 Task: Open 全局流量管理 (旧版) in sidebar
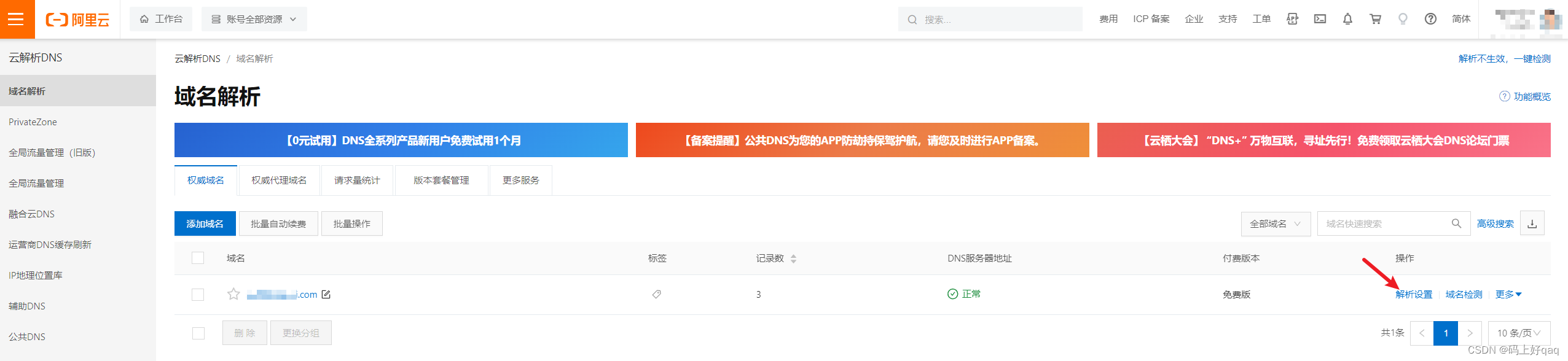78,152
